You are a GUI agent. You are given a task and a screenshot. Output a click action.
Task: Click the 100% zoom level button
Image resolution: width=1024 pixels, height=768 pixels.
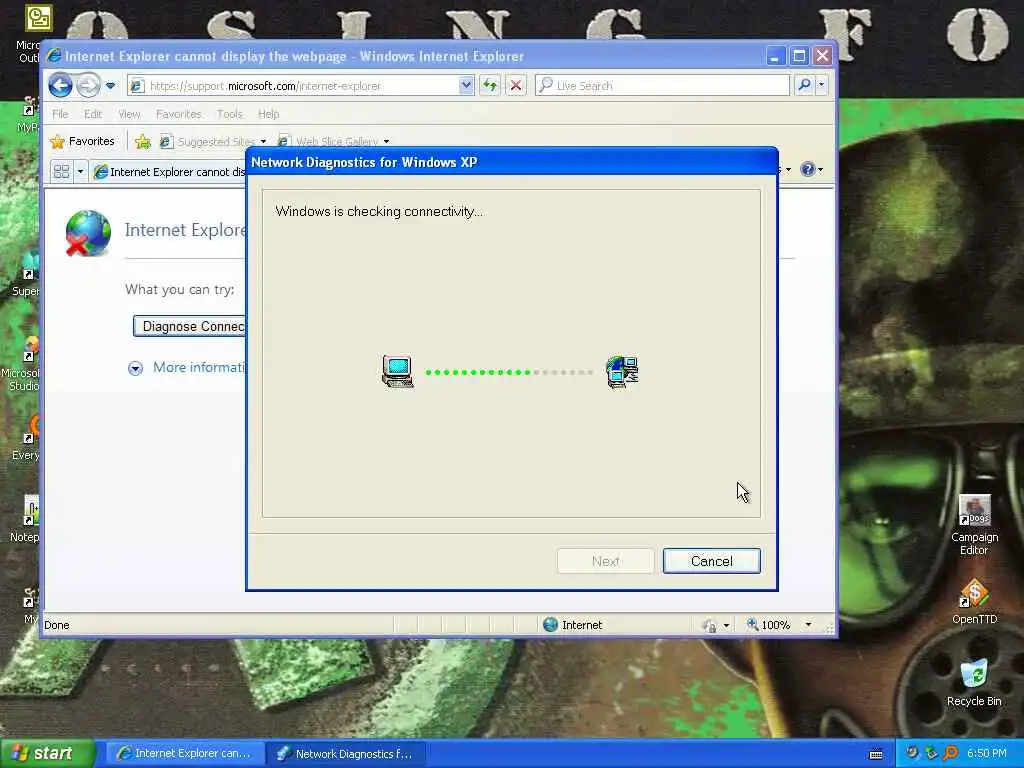pyautogui.click(x=769, y=625)
